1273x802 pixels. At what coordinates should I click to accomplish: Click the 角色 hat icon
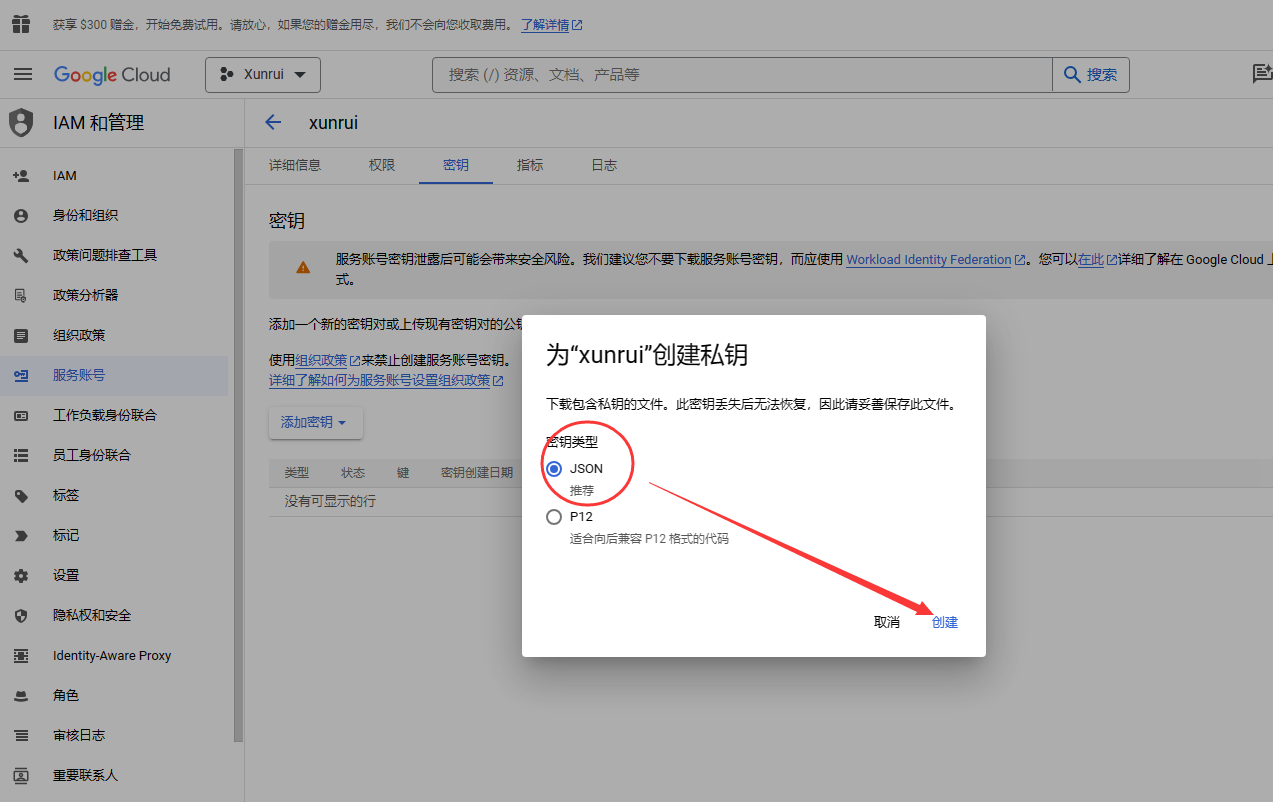(21, 696)
